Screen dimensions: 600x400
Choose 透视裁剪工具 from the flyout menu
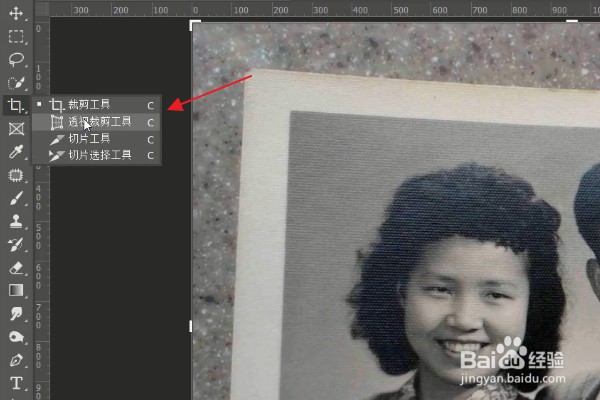(96, 122)
